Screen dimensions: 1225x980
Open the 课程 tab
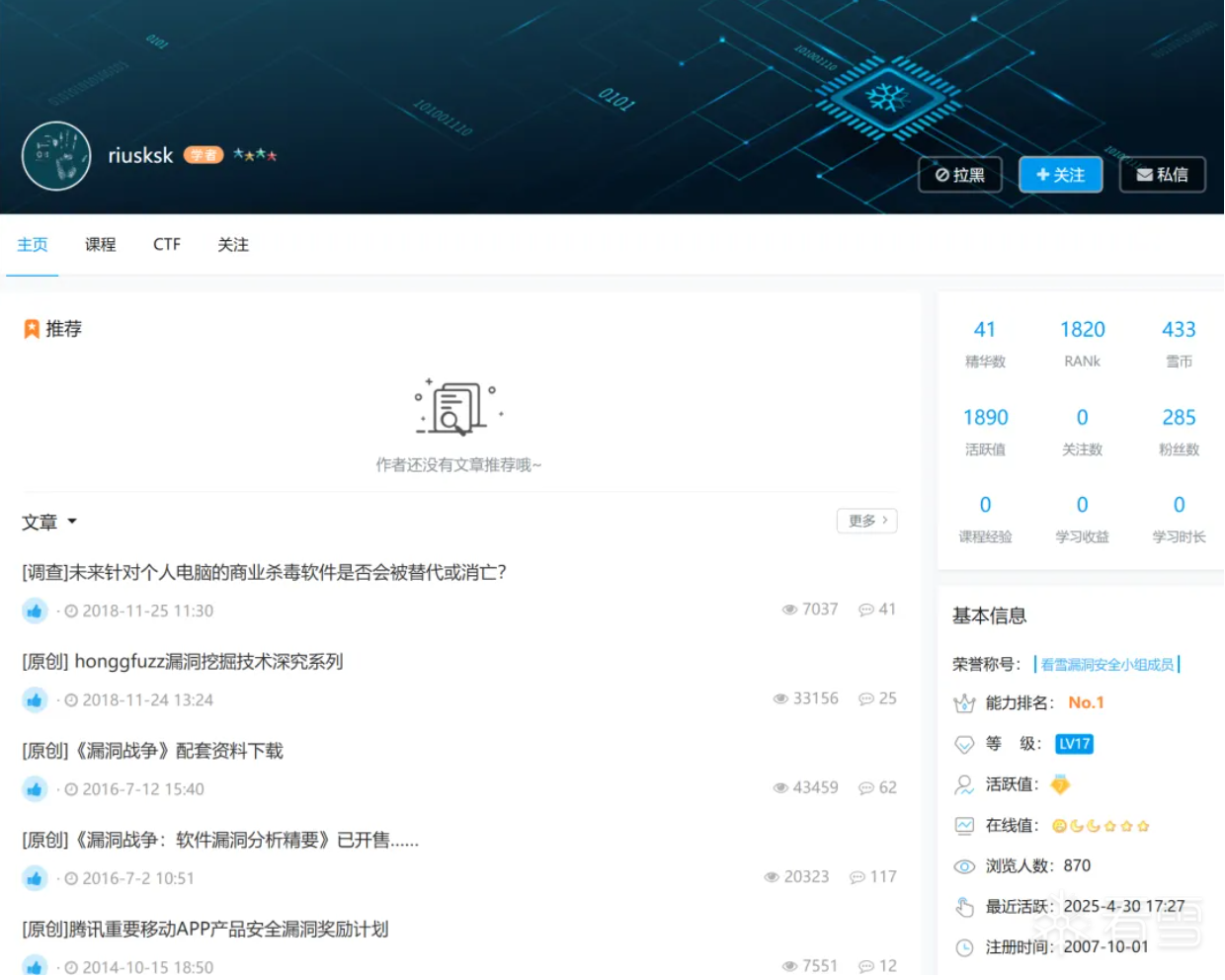[x=101, y=245]
